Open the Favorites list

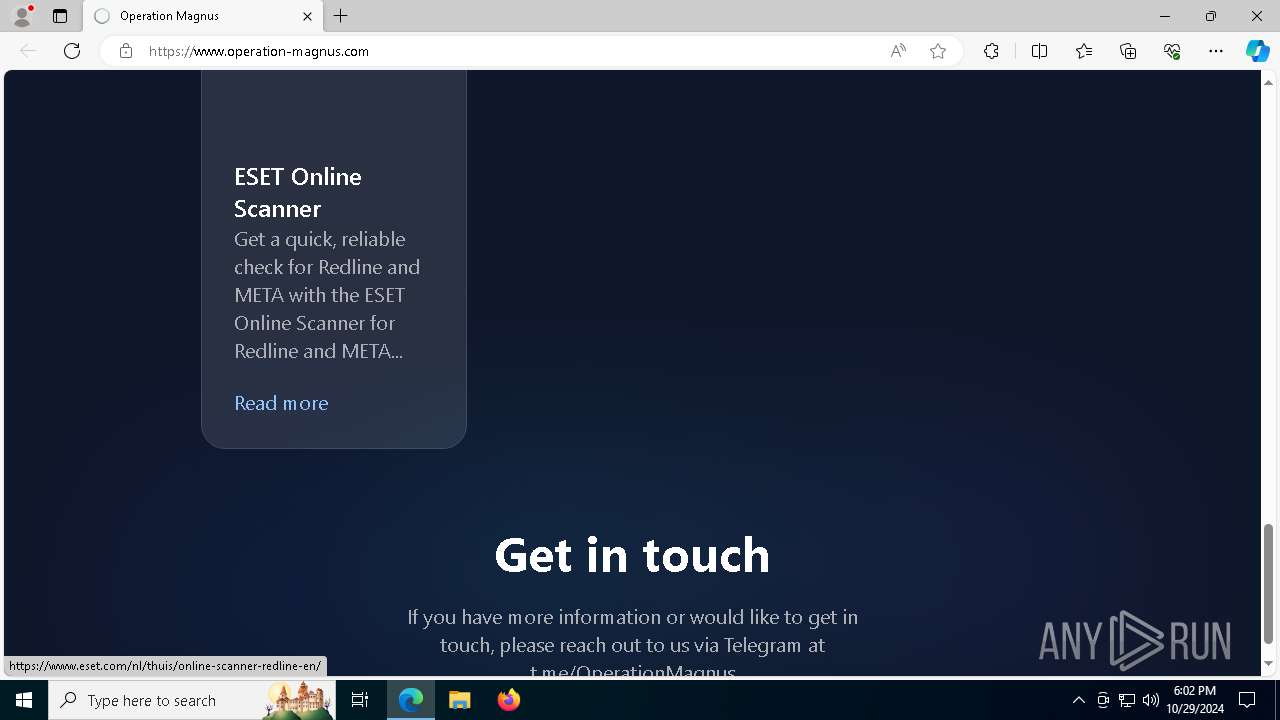pos(1084,51)
